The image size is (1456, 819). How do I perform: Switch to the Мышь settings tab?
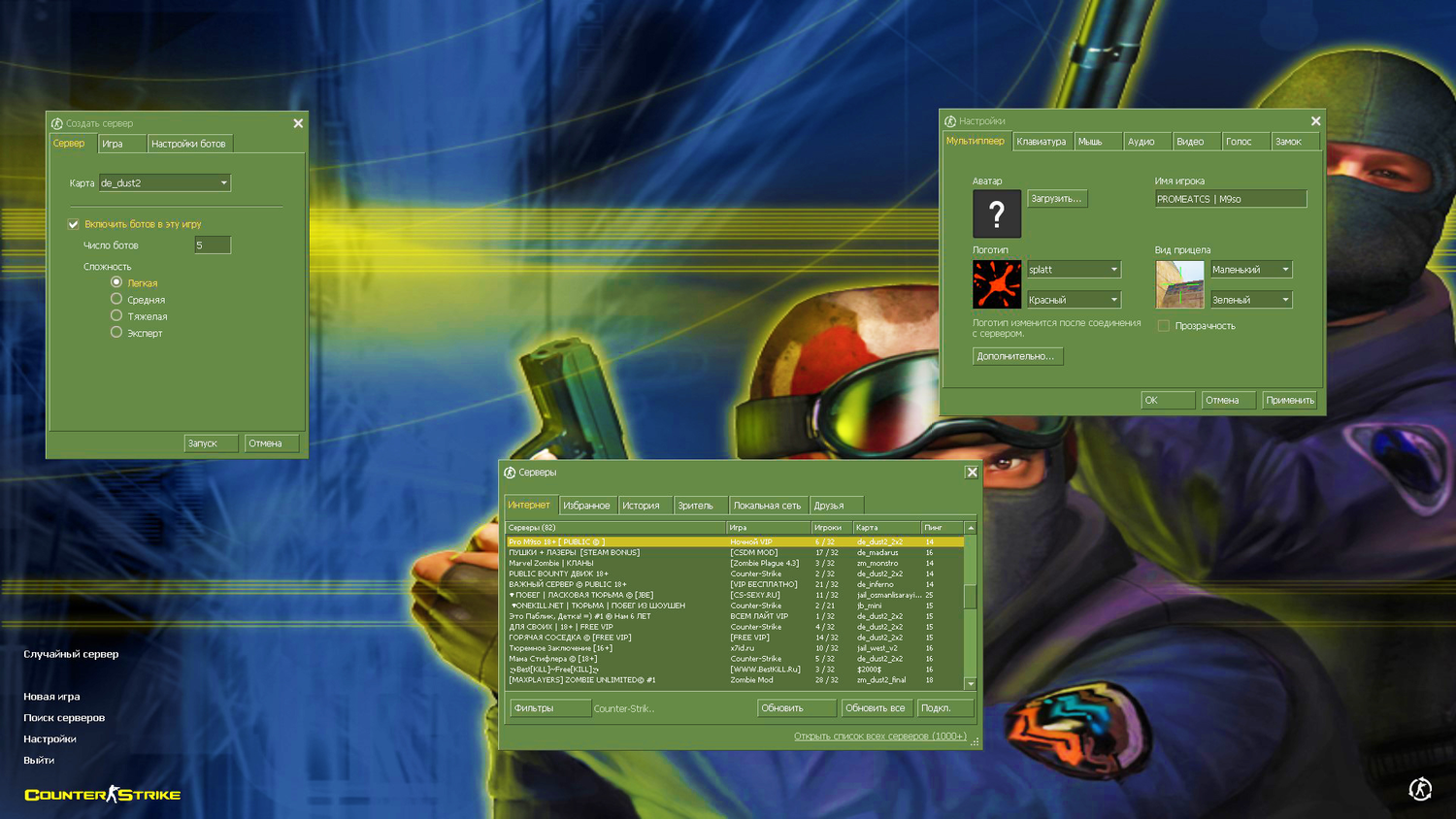coord(1098,142)
